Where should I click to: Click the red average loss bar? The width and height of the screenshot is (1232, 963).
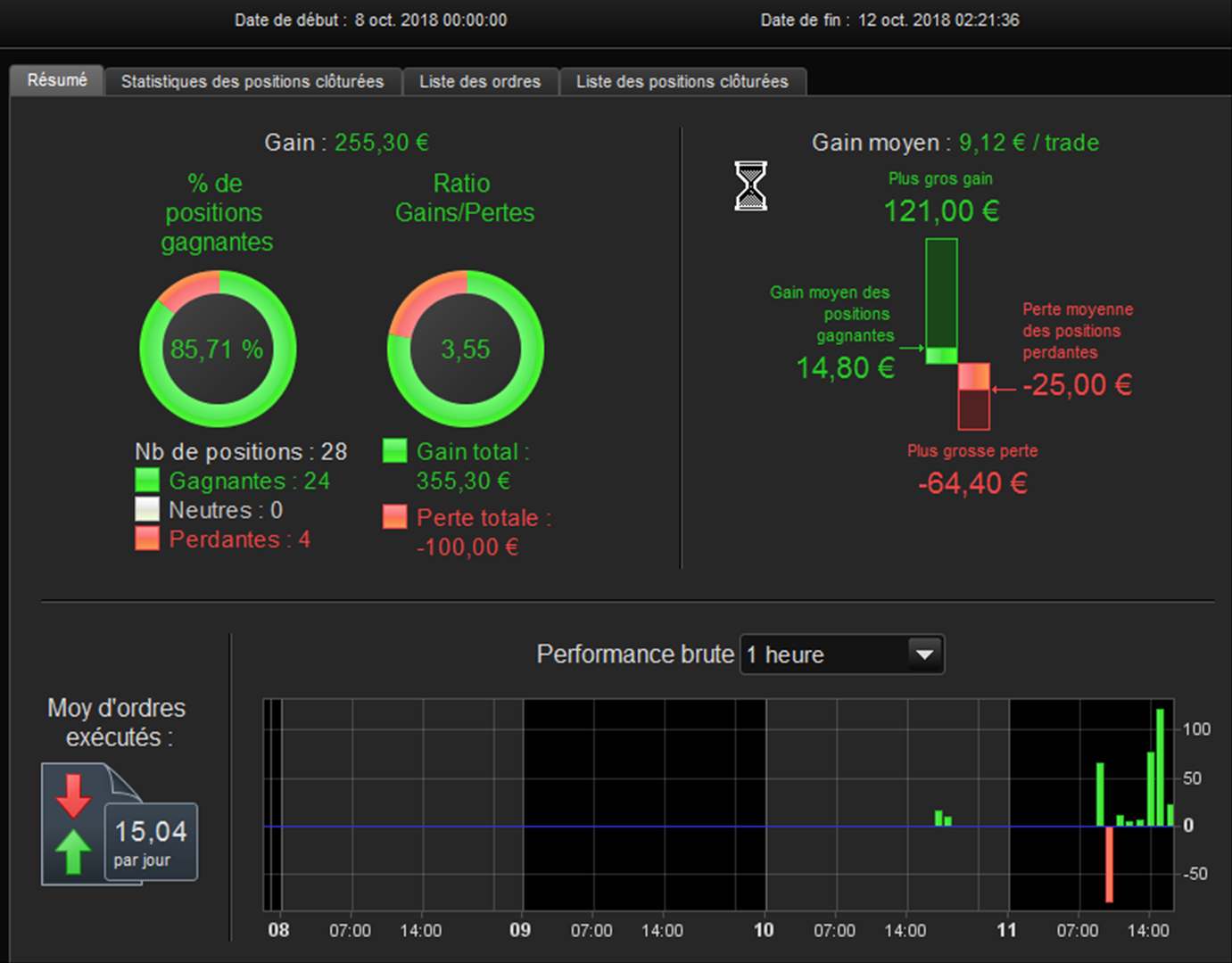[974, 376]
